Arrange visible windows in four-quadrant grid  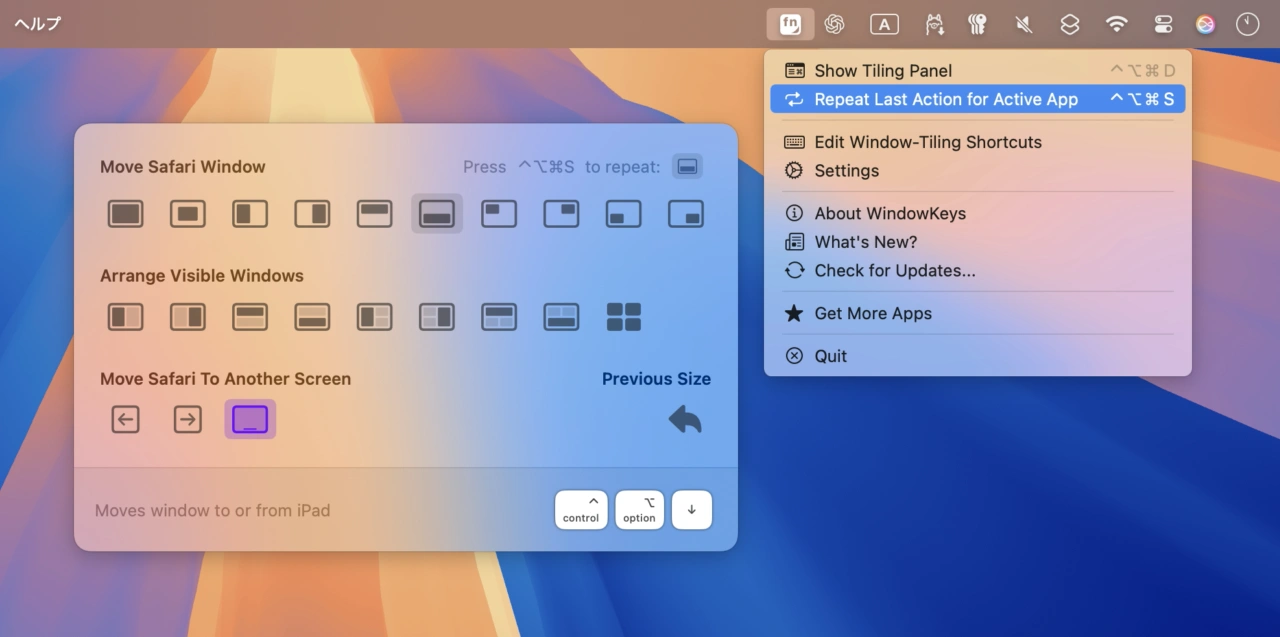click(x=624, y=317)
